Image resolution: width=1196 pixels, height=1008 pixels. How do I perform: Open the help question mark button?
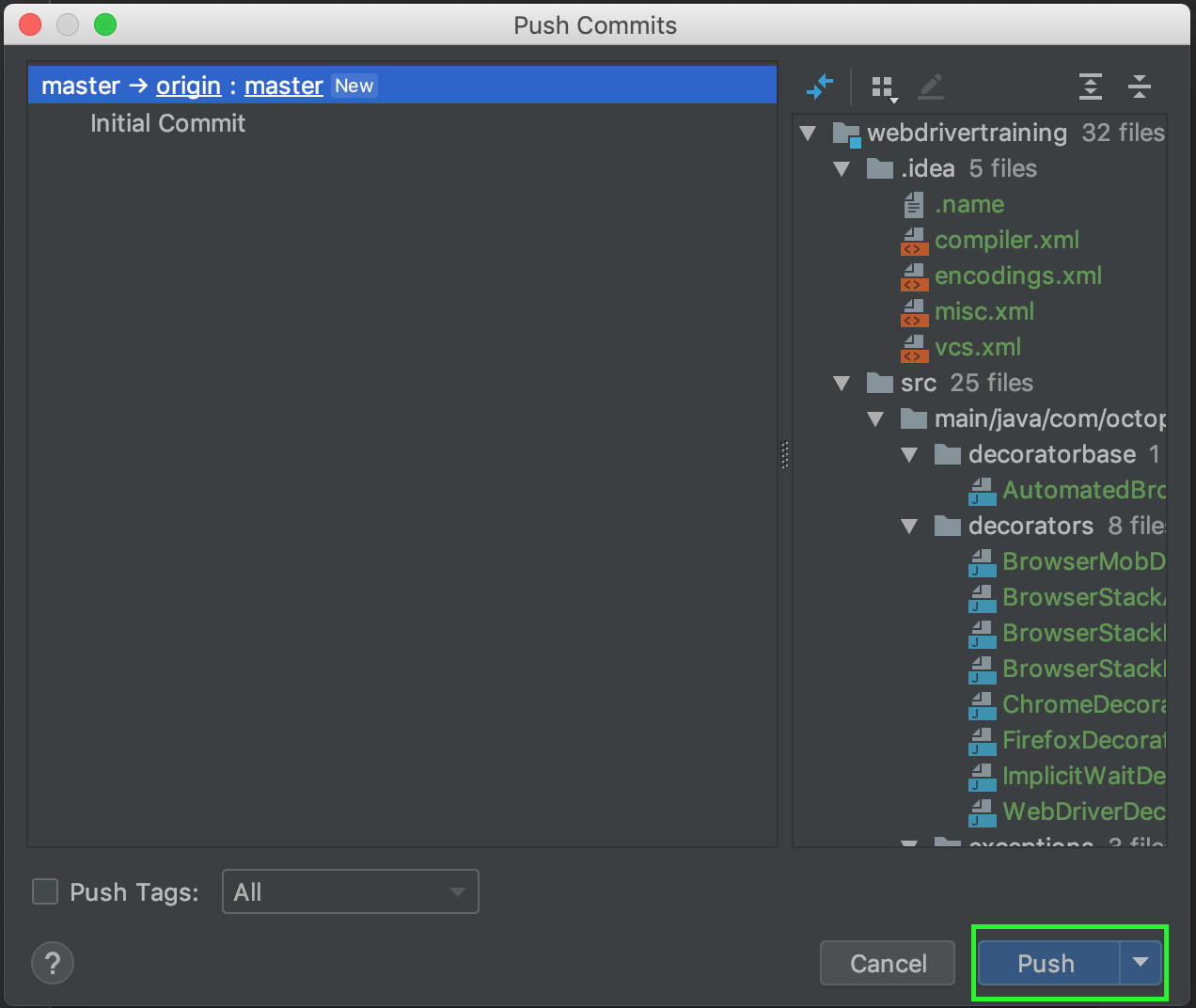(53, 963)
